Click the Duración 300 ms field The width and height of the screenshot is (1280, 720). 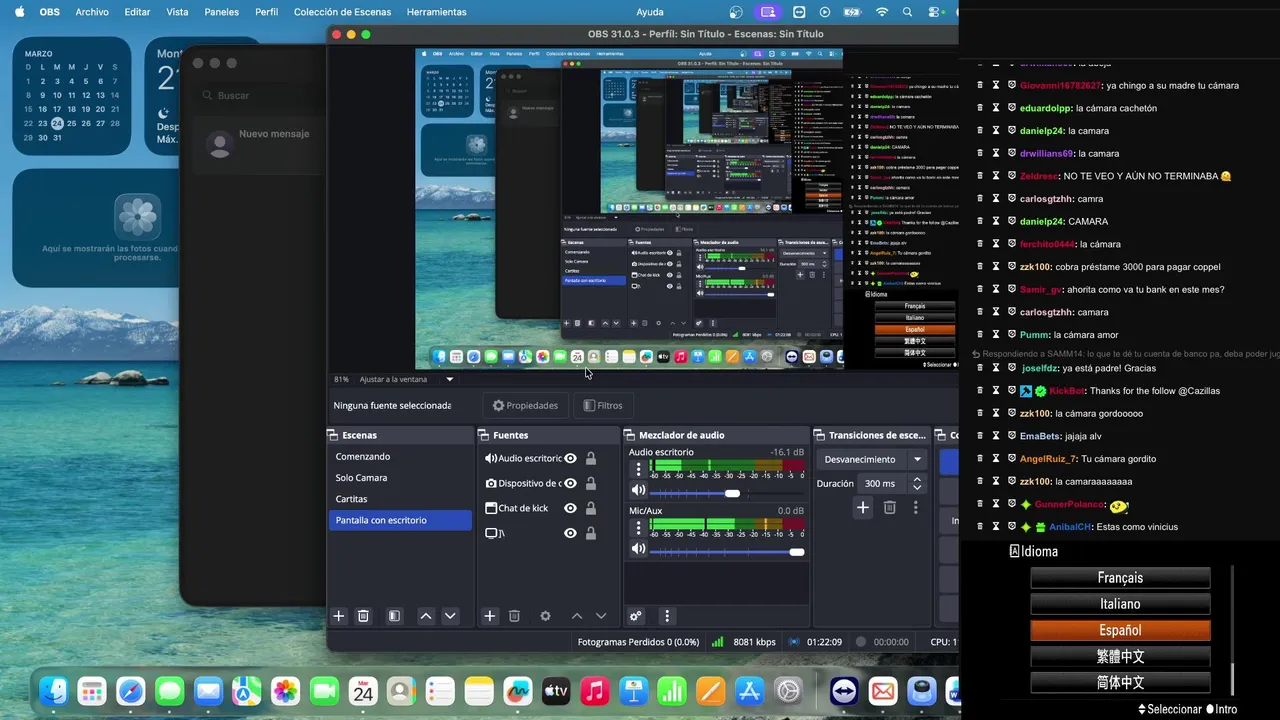click(883, 483)
